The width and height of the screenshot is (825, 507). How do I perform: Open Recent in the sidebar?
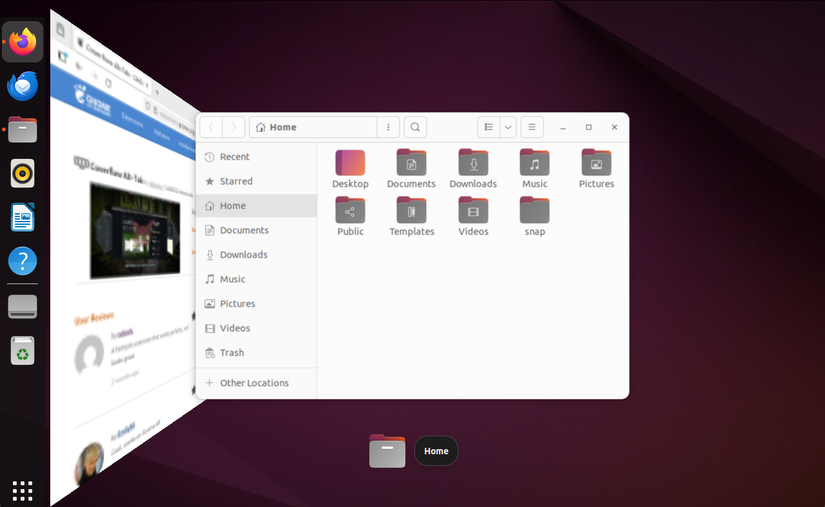click(257, 157)
